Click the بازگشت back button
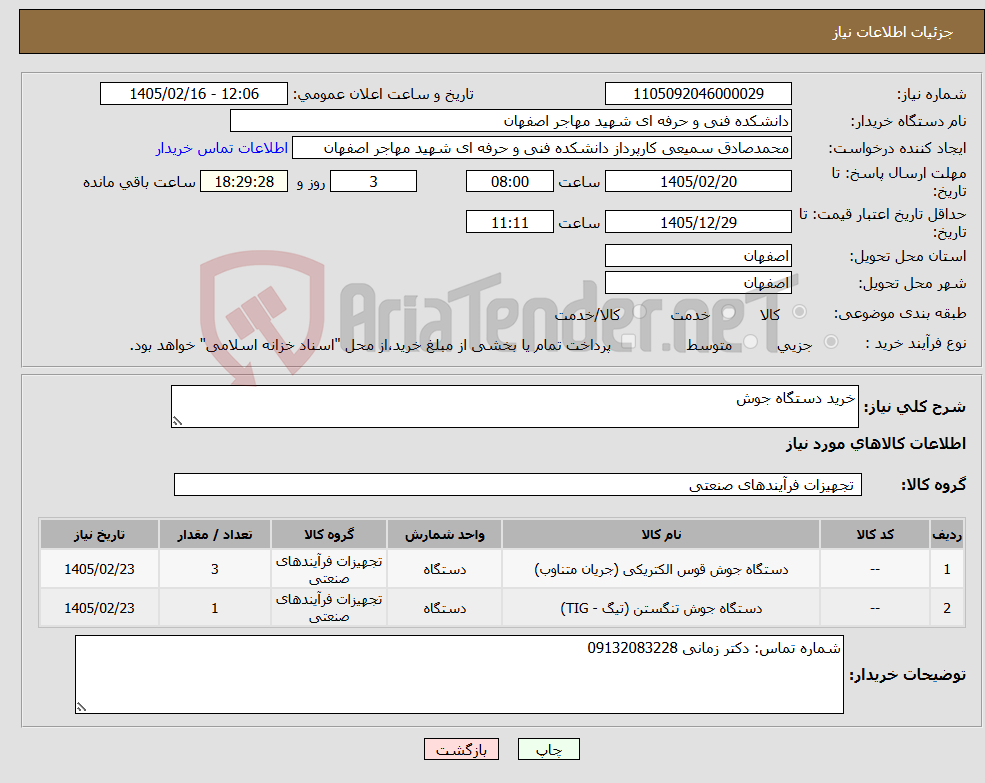 point(461,749)
